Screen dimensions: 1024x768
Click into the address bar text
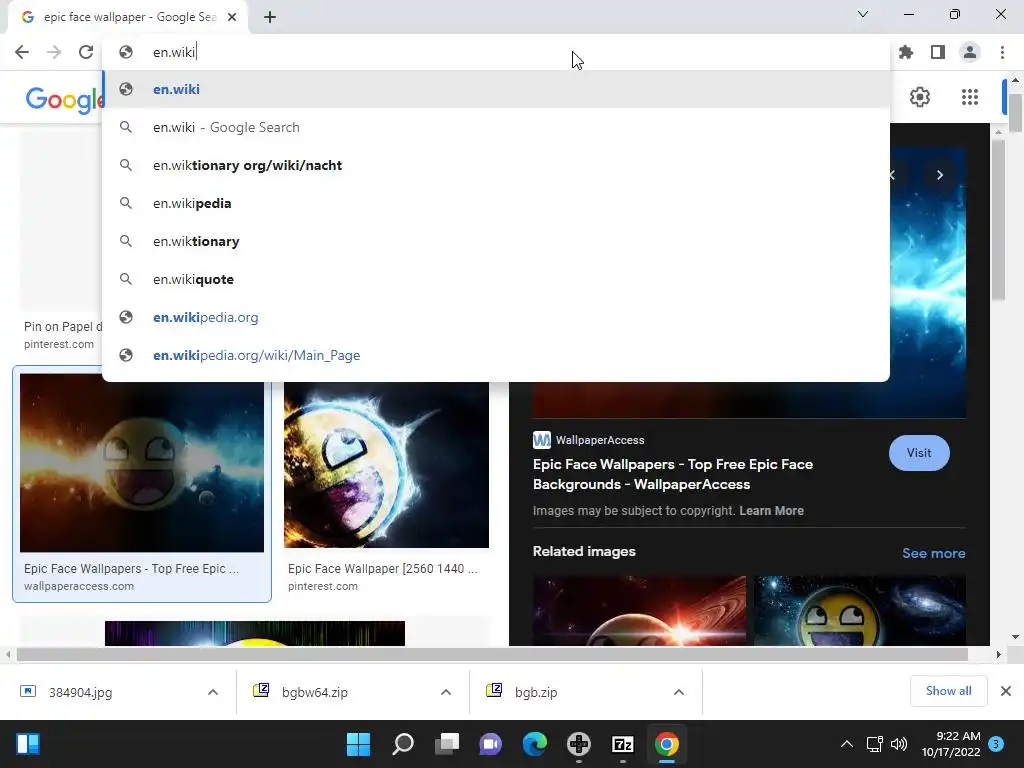(174, 52)
